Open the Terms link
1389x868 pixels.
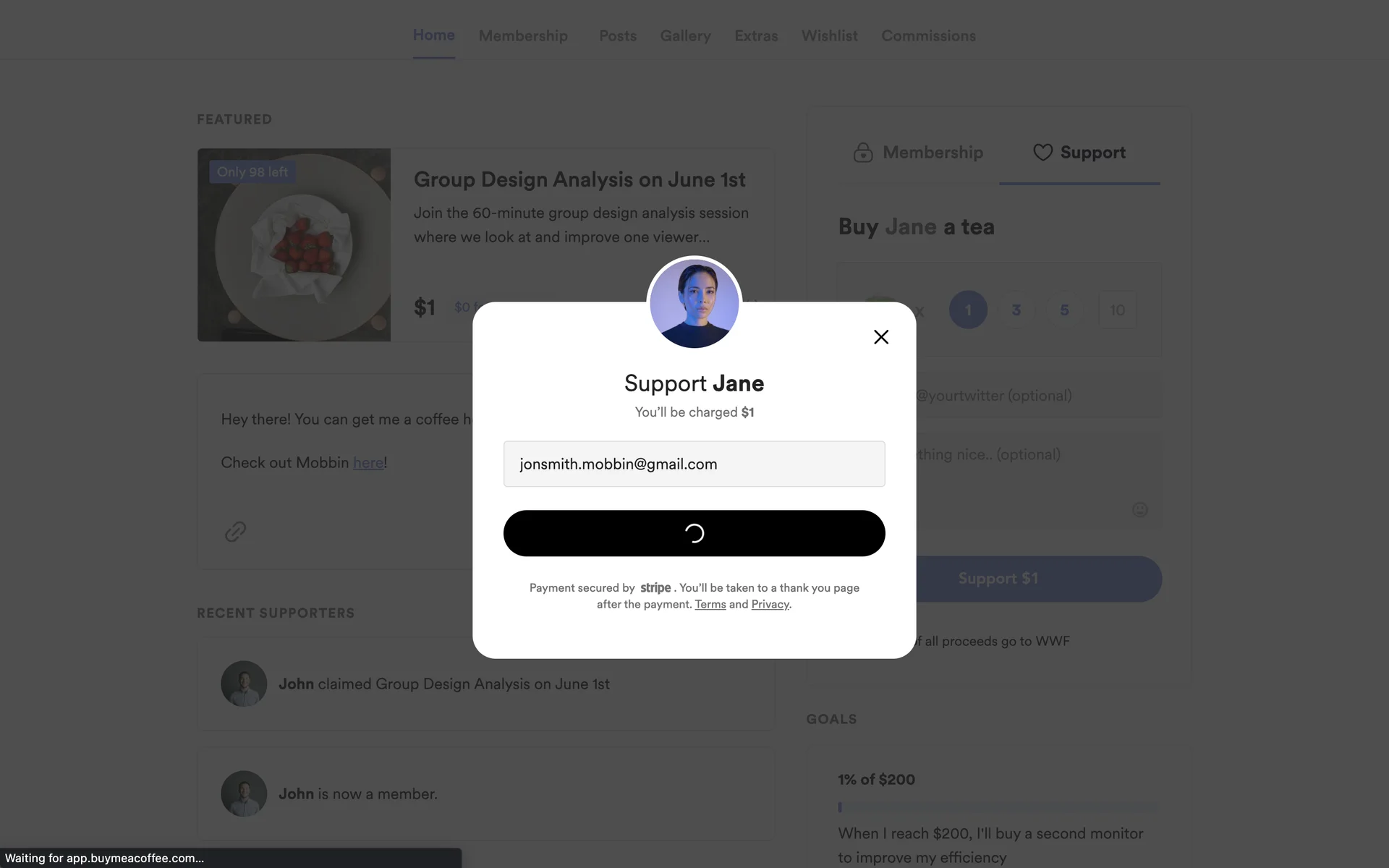tap(710, 604)
